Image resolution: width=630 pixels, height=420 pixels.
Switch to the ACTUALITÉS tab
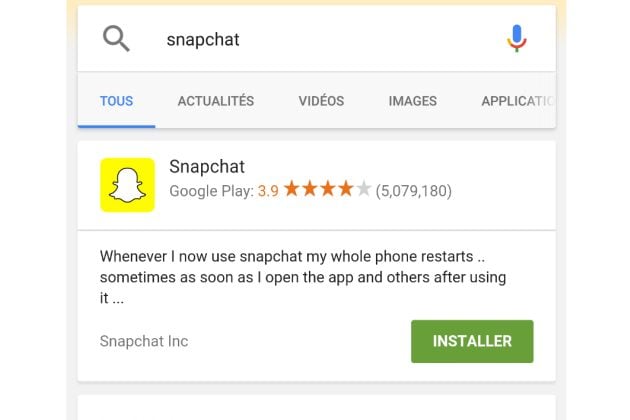pyautogui.click(x=216, y=101)
